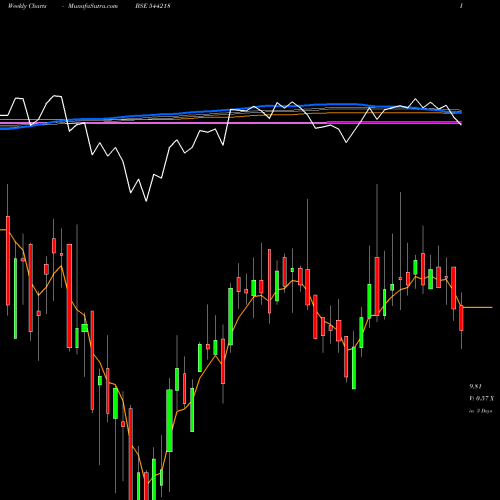Click the 'in 3 Days' label

click(481, 411)
